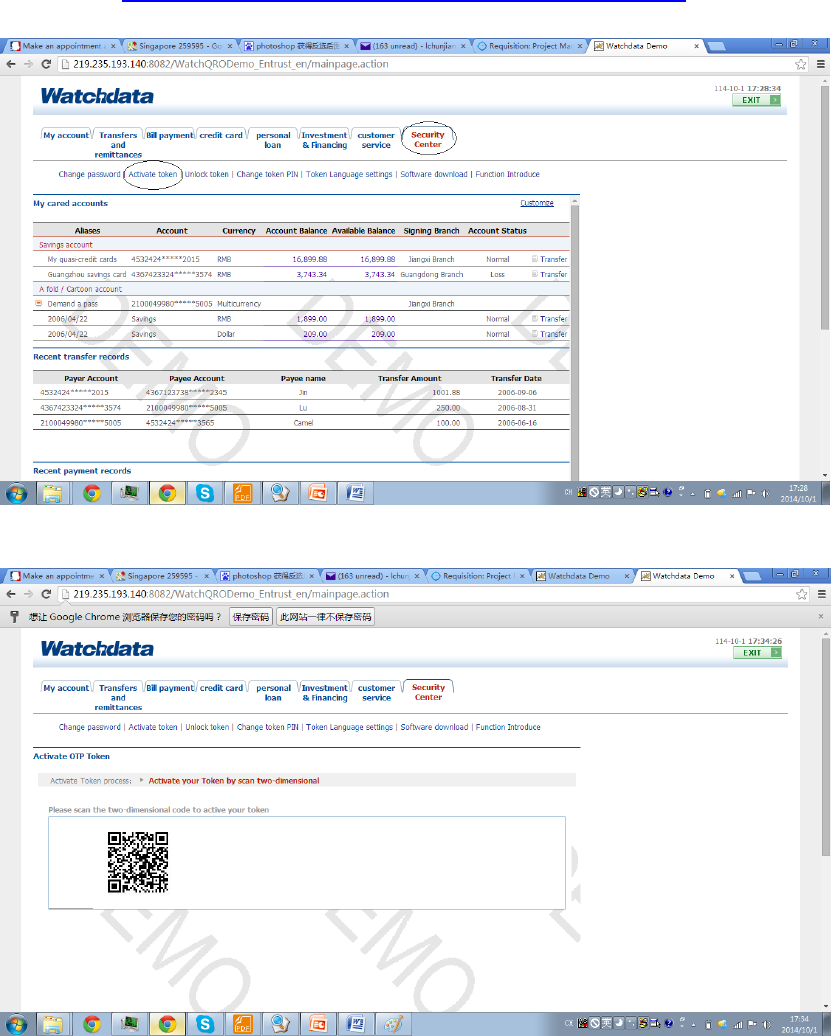Open Word from the 17:28 taskbar
The image size is (831, 1036).
click(355, 493)
